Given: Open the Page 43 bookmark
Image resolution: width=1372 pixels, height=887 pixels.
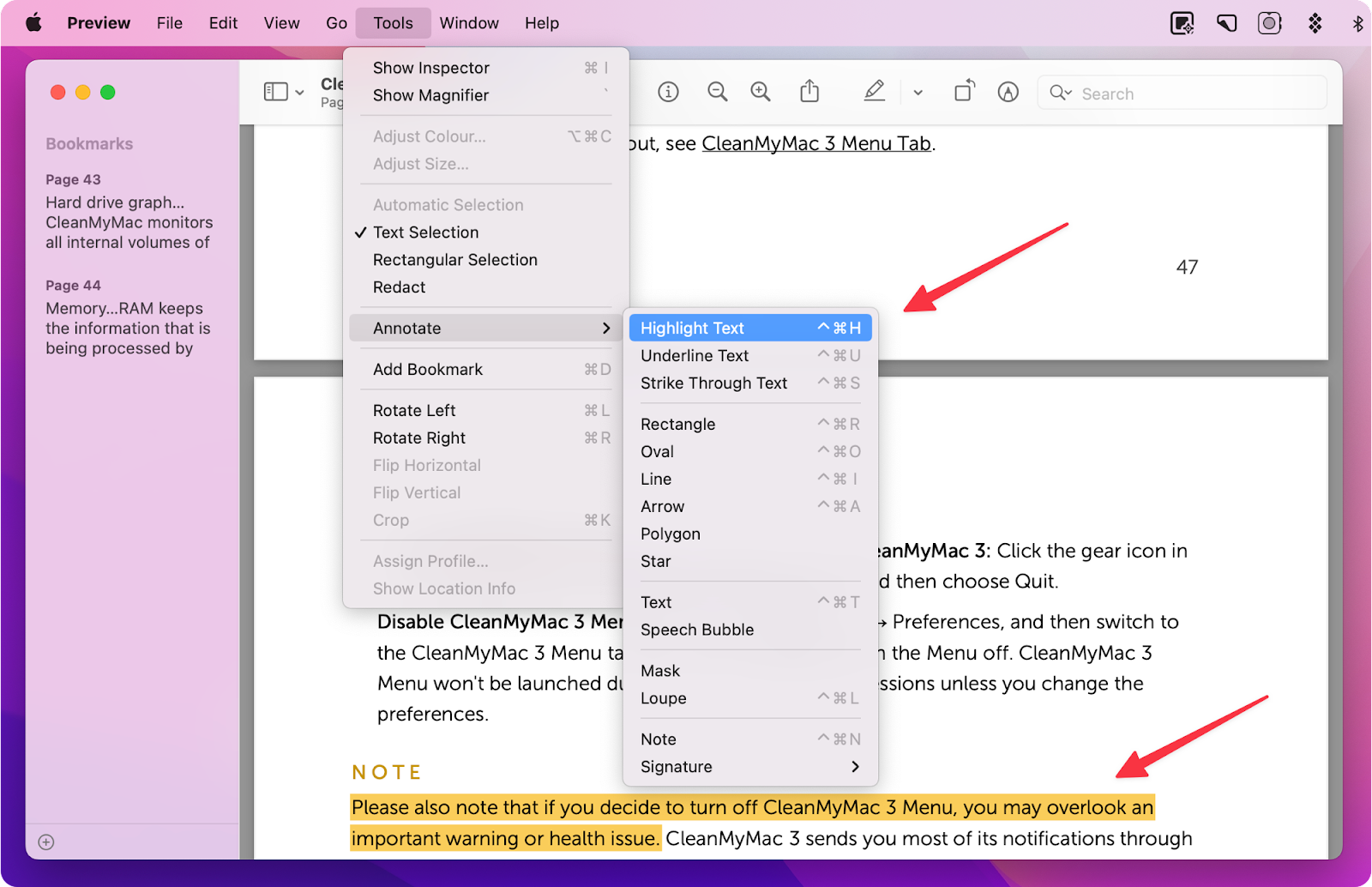Looking at the screenshot, I should coord(129,211).
